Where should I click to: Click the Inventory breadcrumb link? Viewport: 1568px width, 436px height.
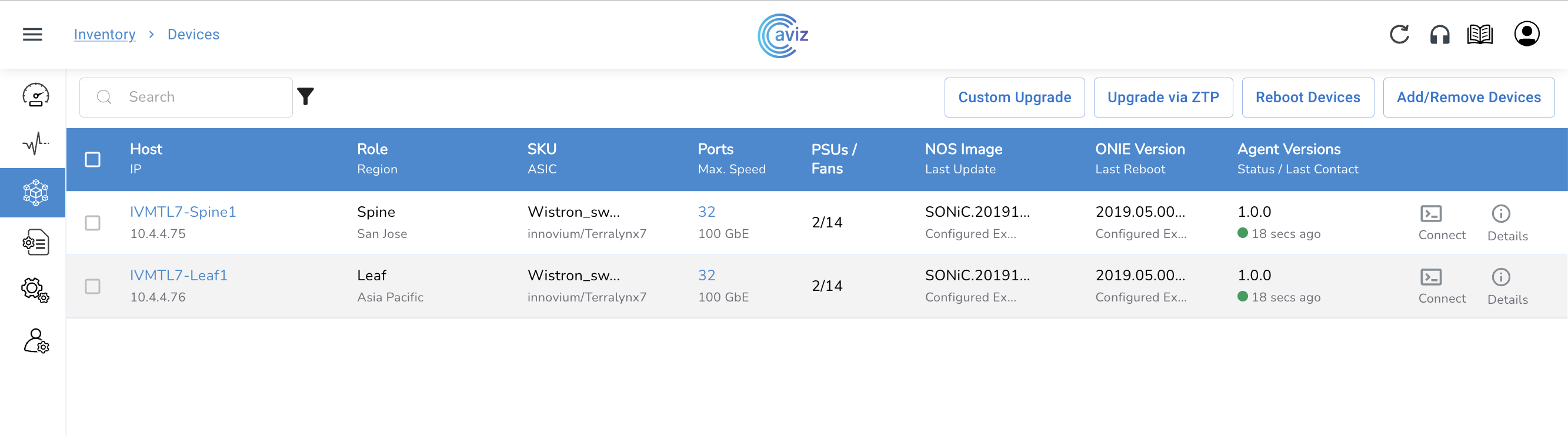pos(105,35)
